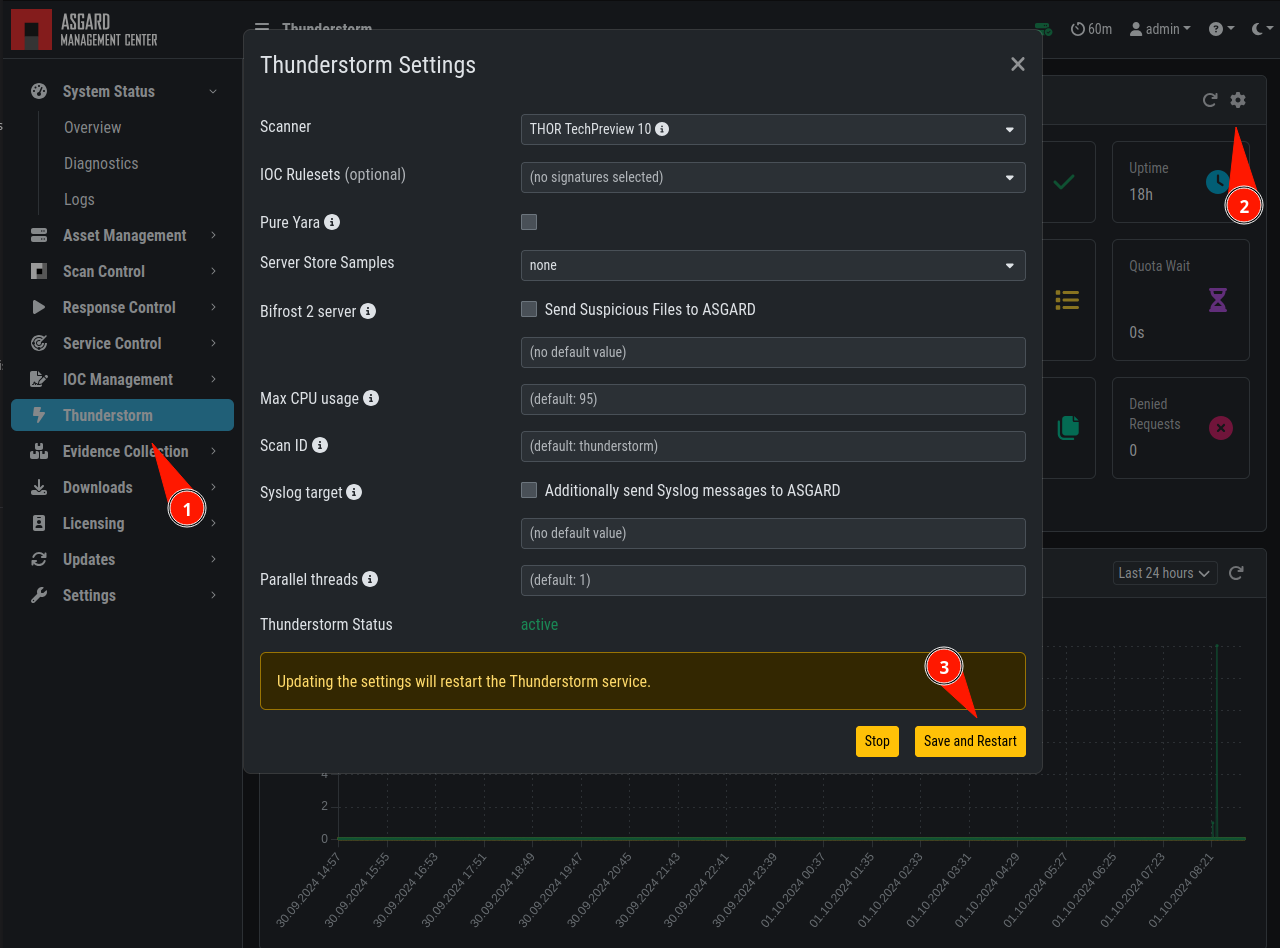Open the Last 24 hours range dropdown

(x=1165, y=573)
